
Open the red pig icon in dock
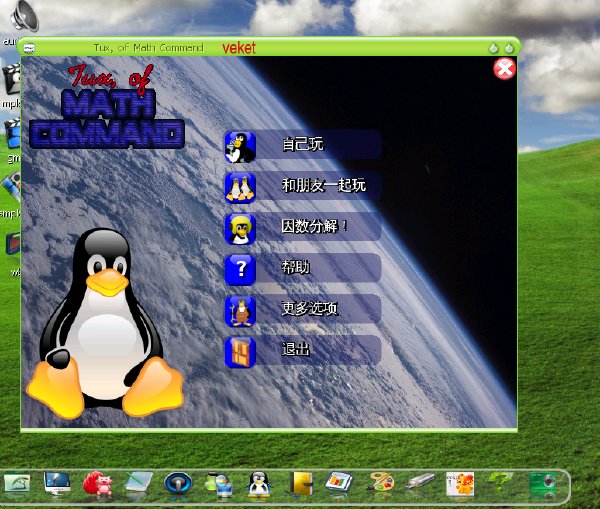(x=97, y=483)
